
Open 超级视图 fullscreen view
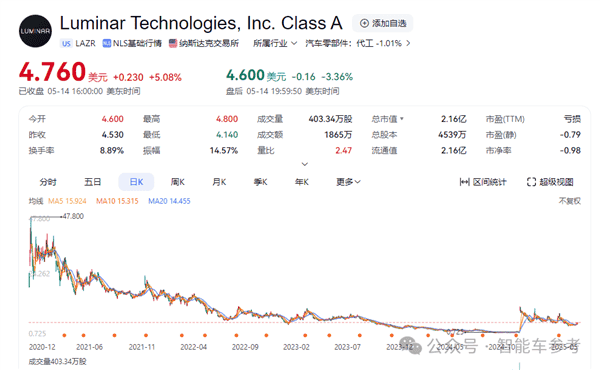pyautogui.click(x=550, y=182)
